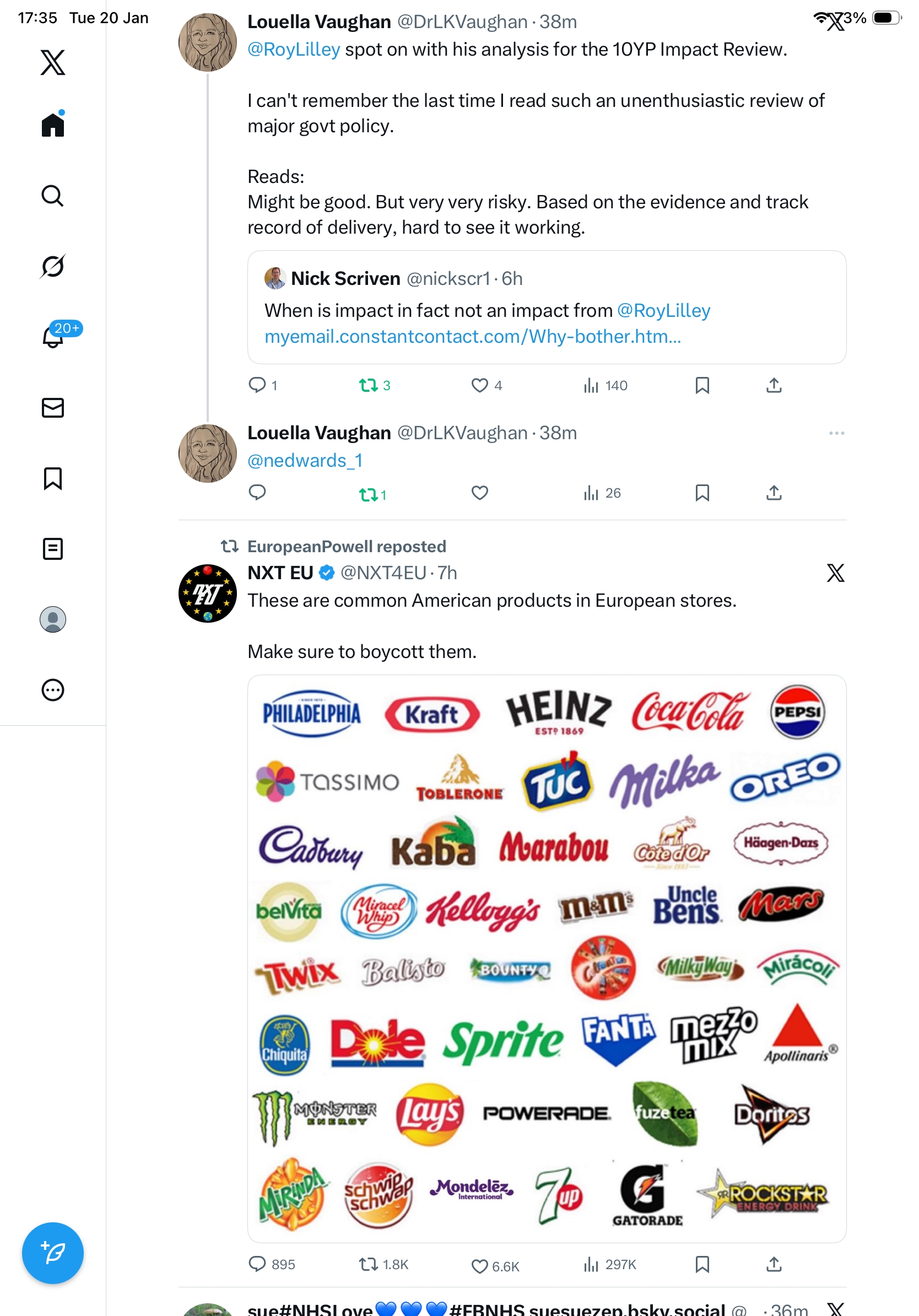
Task: Open the Home feed from the sidebar
Action: [53, 125]
